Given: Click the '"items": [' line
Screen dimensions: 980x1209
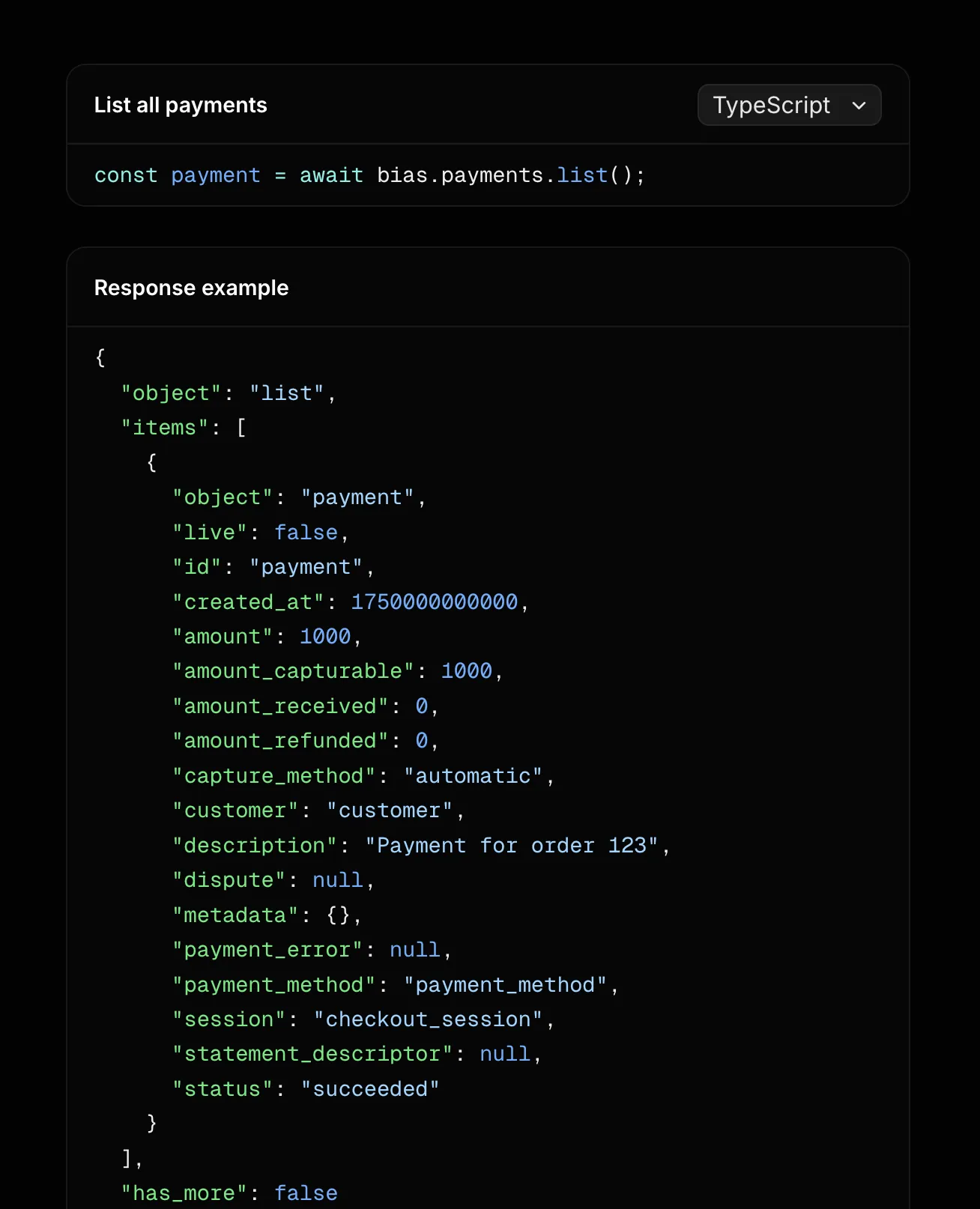Looking at the screenshot, I should tap(184, 428).
